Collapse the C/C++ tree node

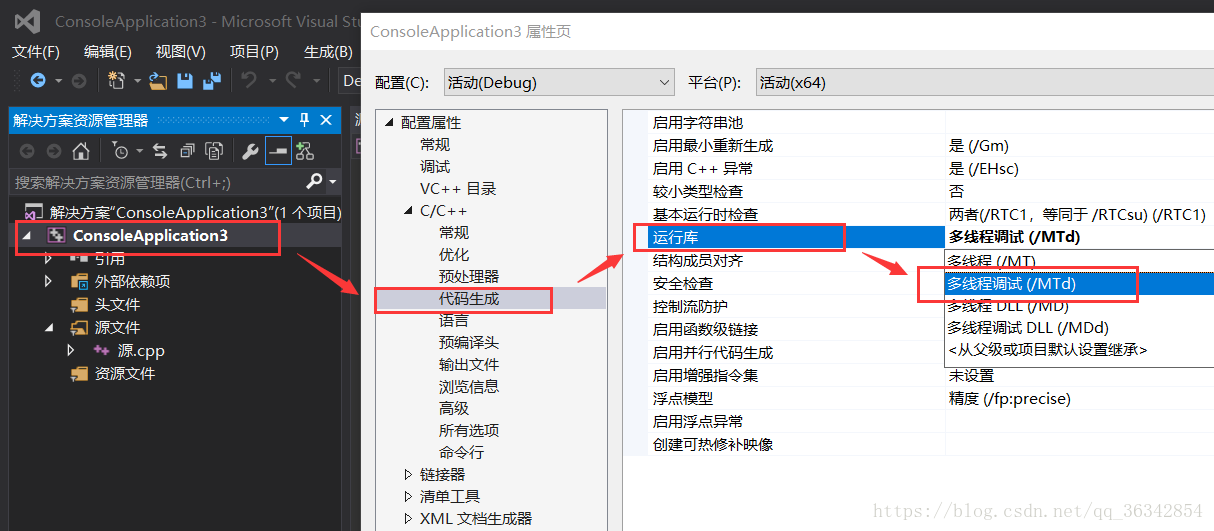[408, 211]
